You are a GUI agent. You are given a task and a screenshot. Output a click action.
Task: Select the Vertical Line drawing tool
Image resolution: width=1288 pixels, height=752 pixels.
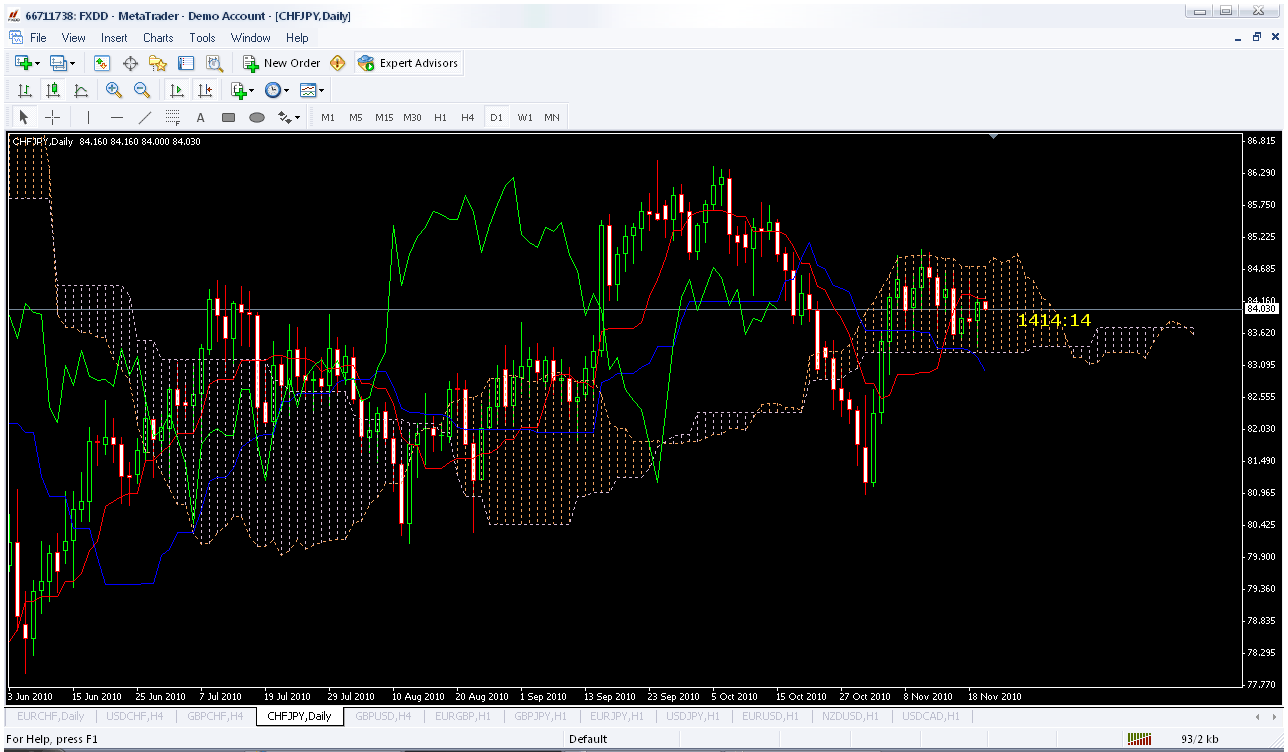(89, 117)
